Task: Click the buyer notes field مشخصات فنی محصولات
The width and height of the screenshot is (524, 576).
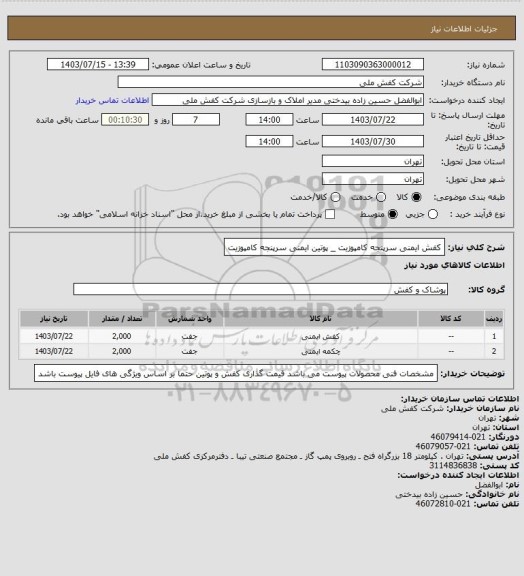Action: point(236,373)
